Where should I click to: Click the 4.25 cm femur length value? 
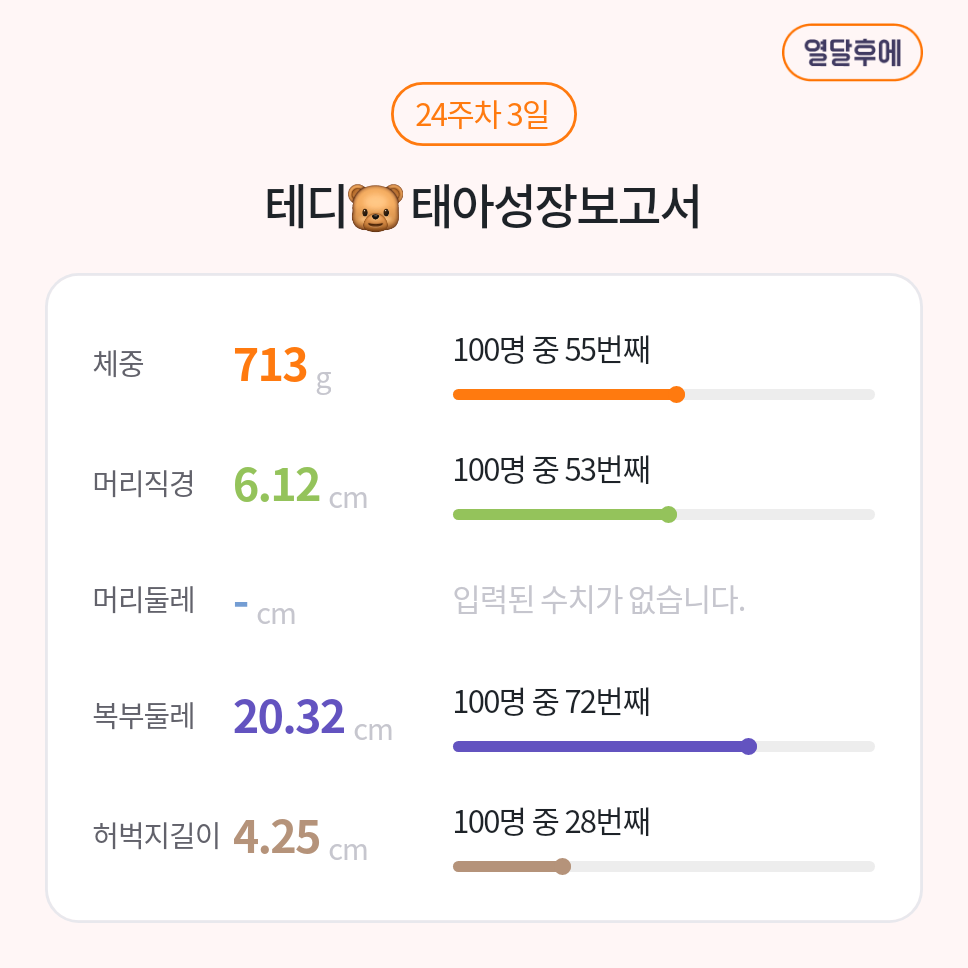coord(299,838)
